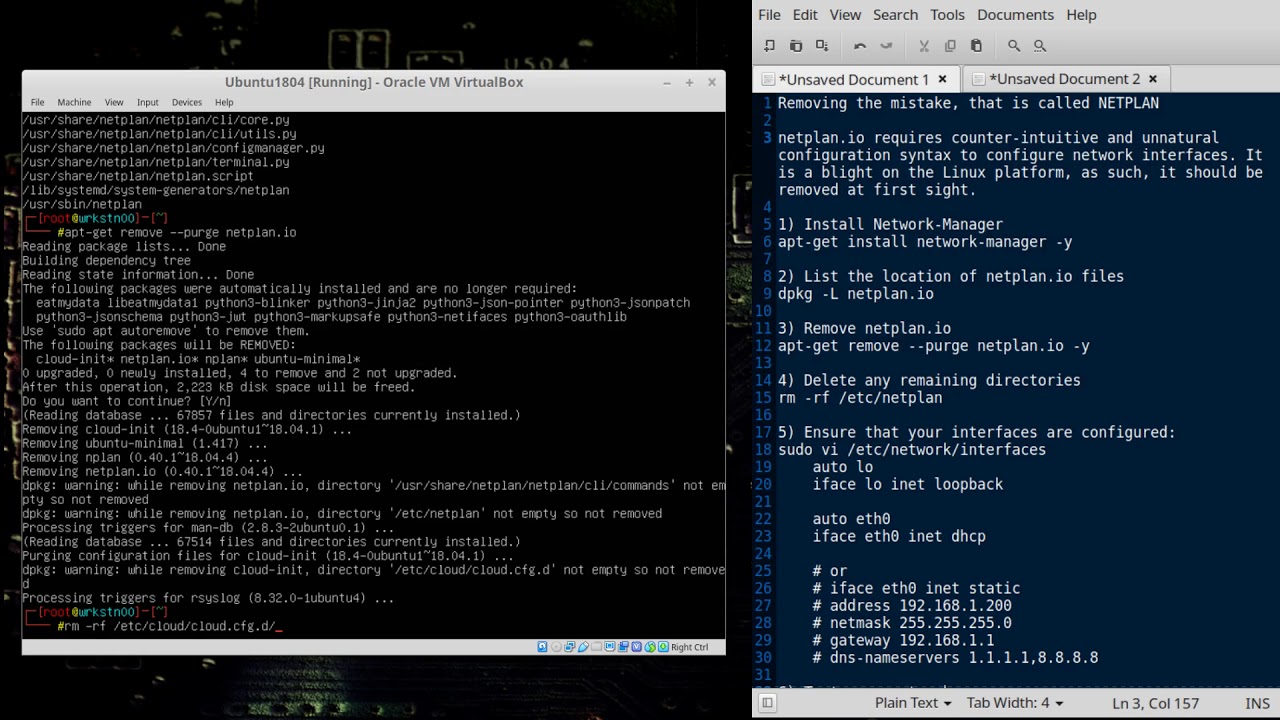
Task: Open VirtualBox View menu
Action: 114,102
